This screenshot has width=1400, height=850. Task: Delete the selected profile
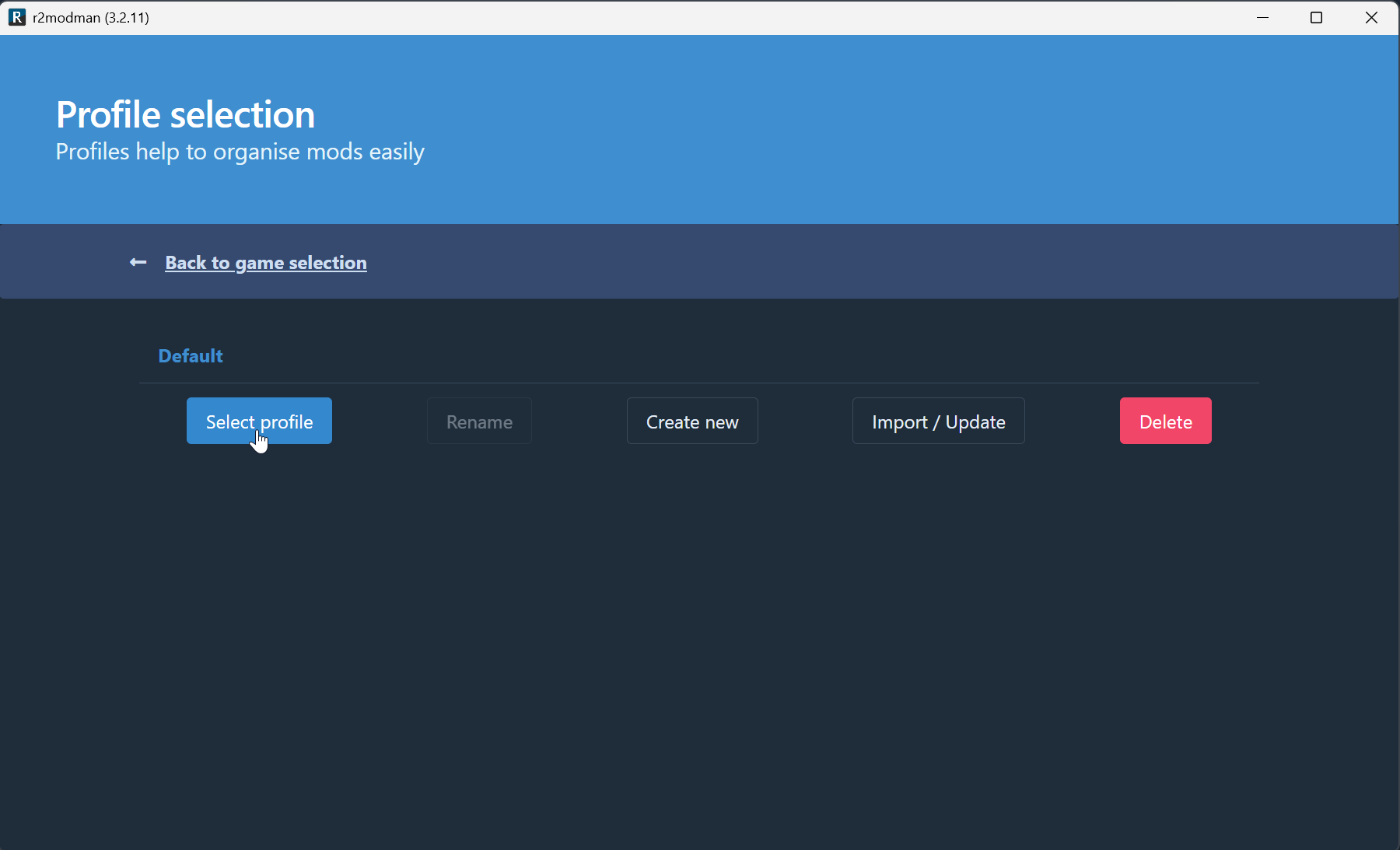[1165, 421]
